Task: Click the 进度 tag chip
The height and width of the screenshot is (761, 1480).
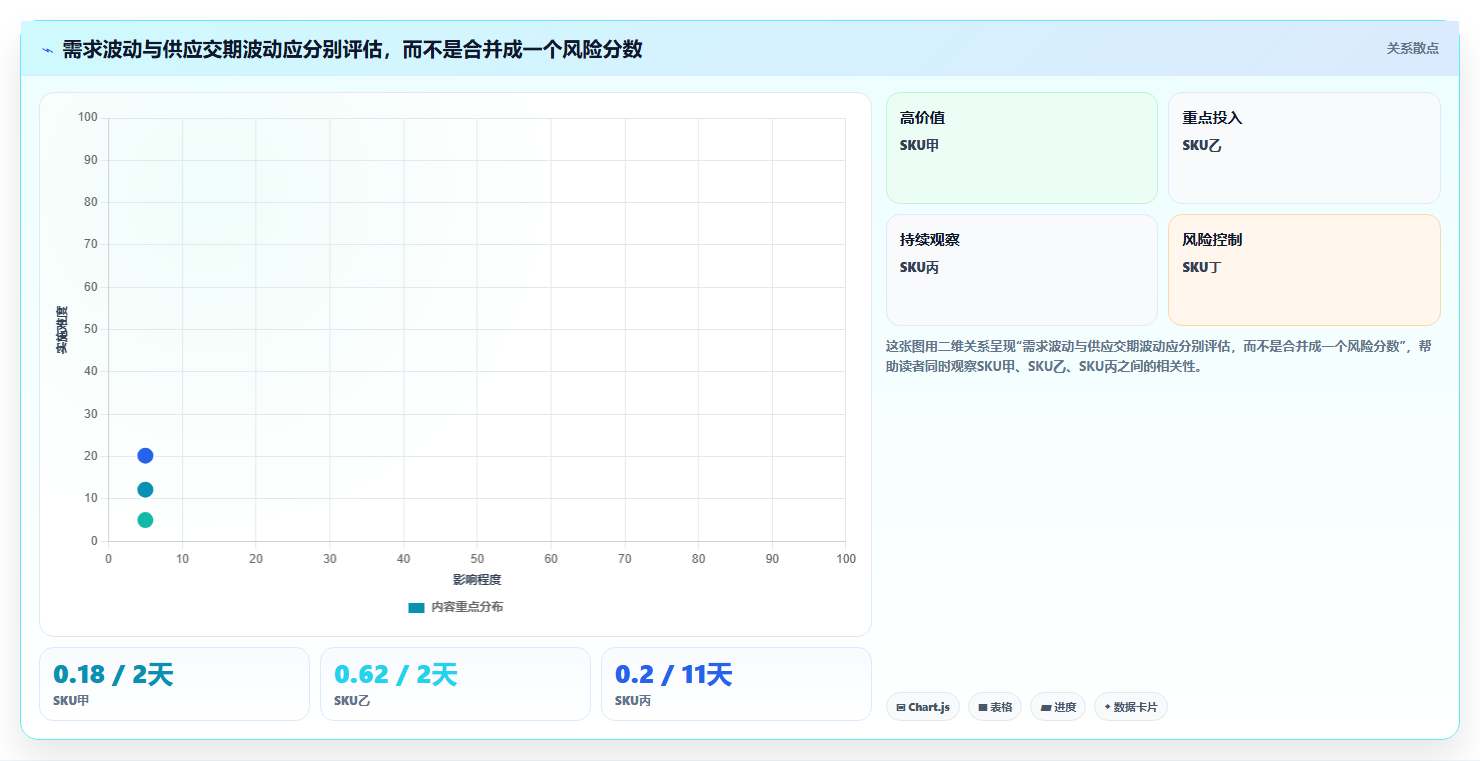Action: [x=1058, y=707]
